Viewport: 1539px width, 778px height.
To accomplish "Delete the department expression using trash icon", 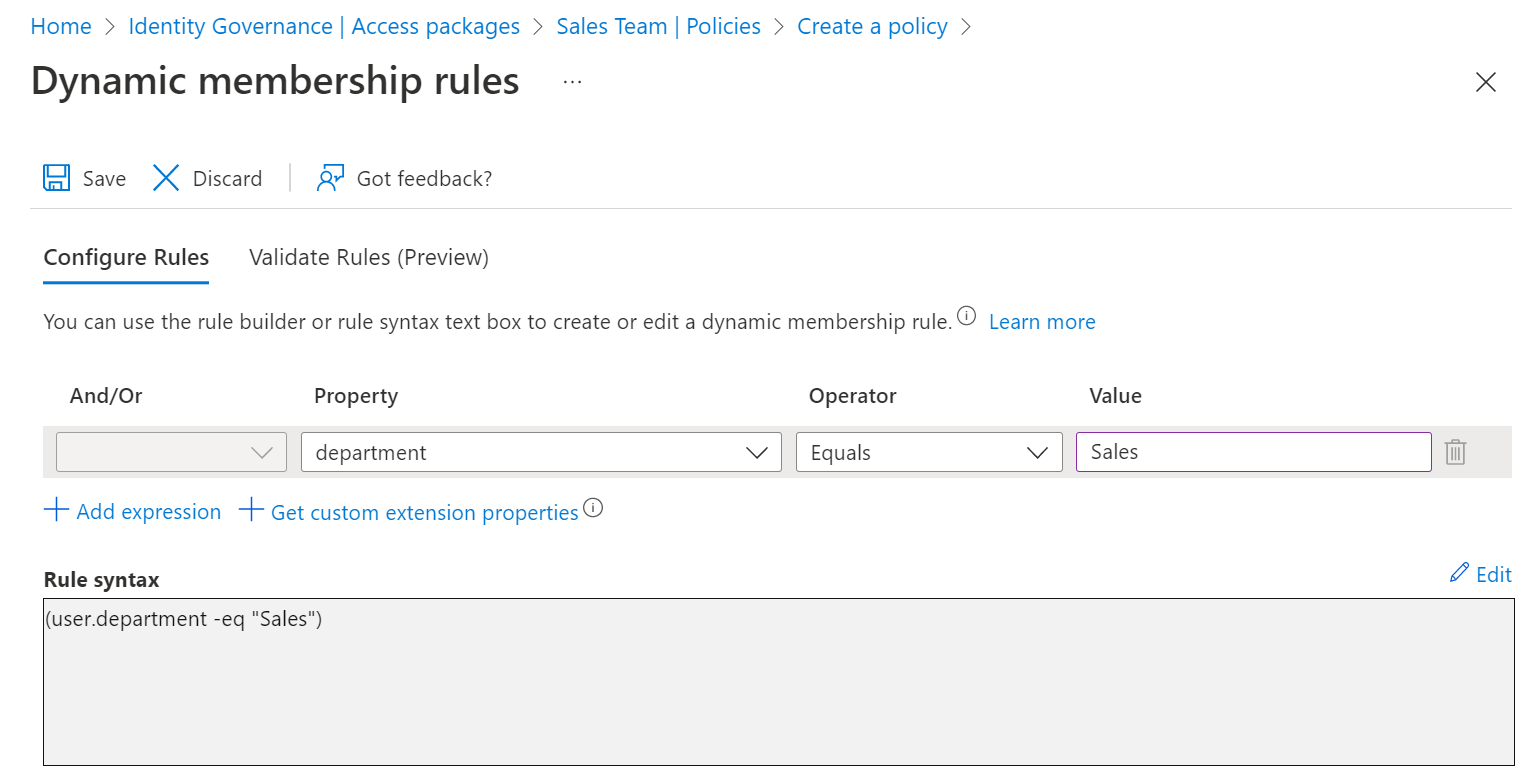I will [x=1455, y=452].
